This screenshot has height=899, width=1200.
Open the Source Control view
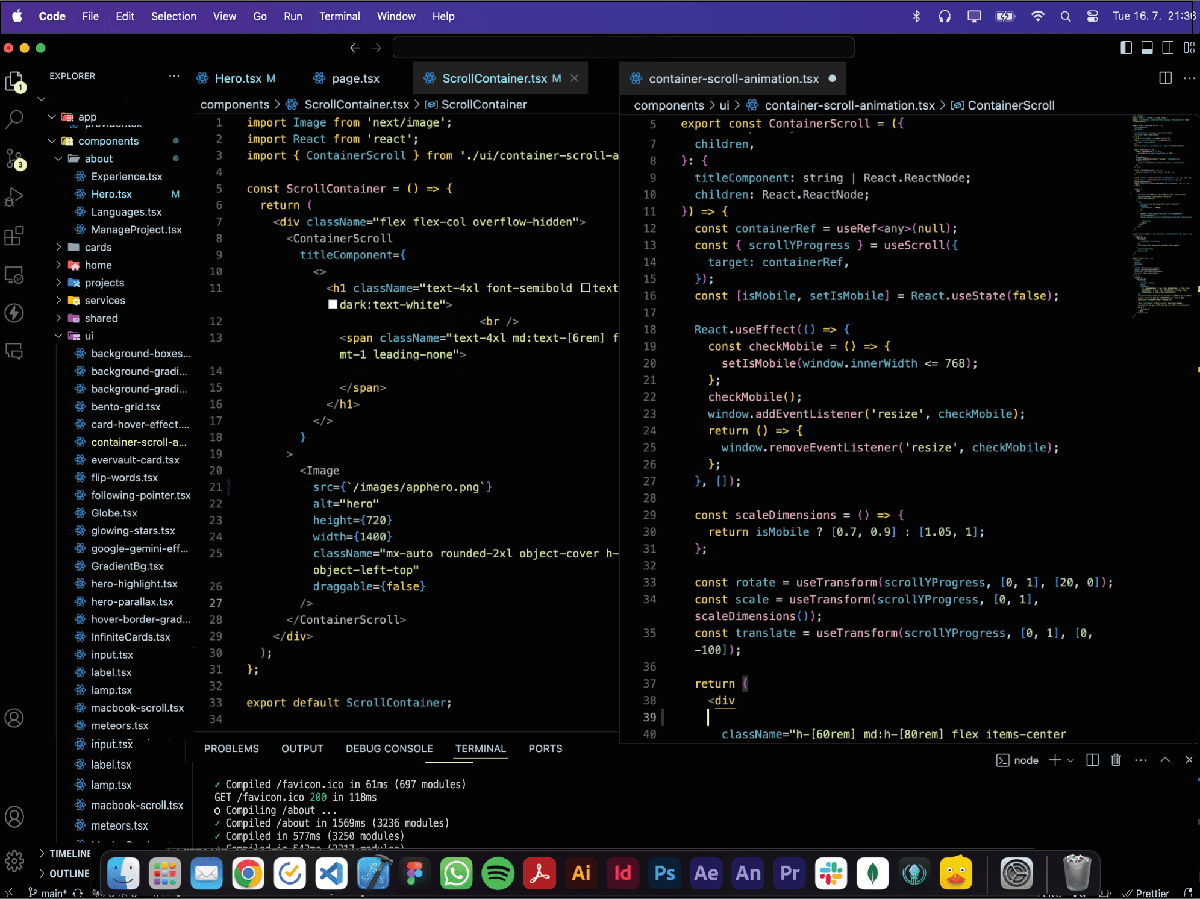[x=15, y=160]
